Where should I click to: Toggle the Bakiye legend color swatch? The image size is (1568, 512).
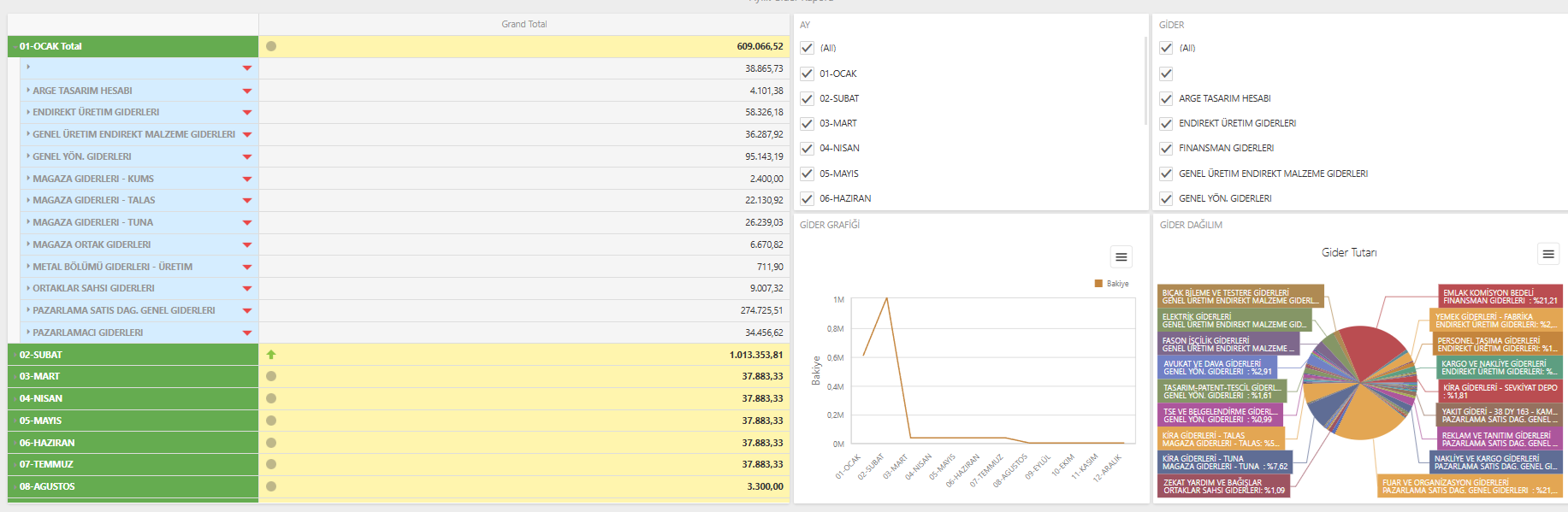[1098, 284]
